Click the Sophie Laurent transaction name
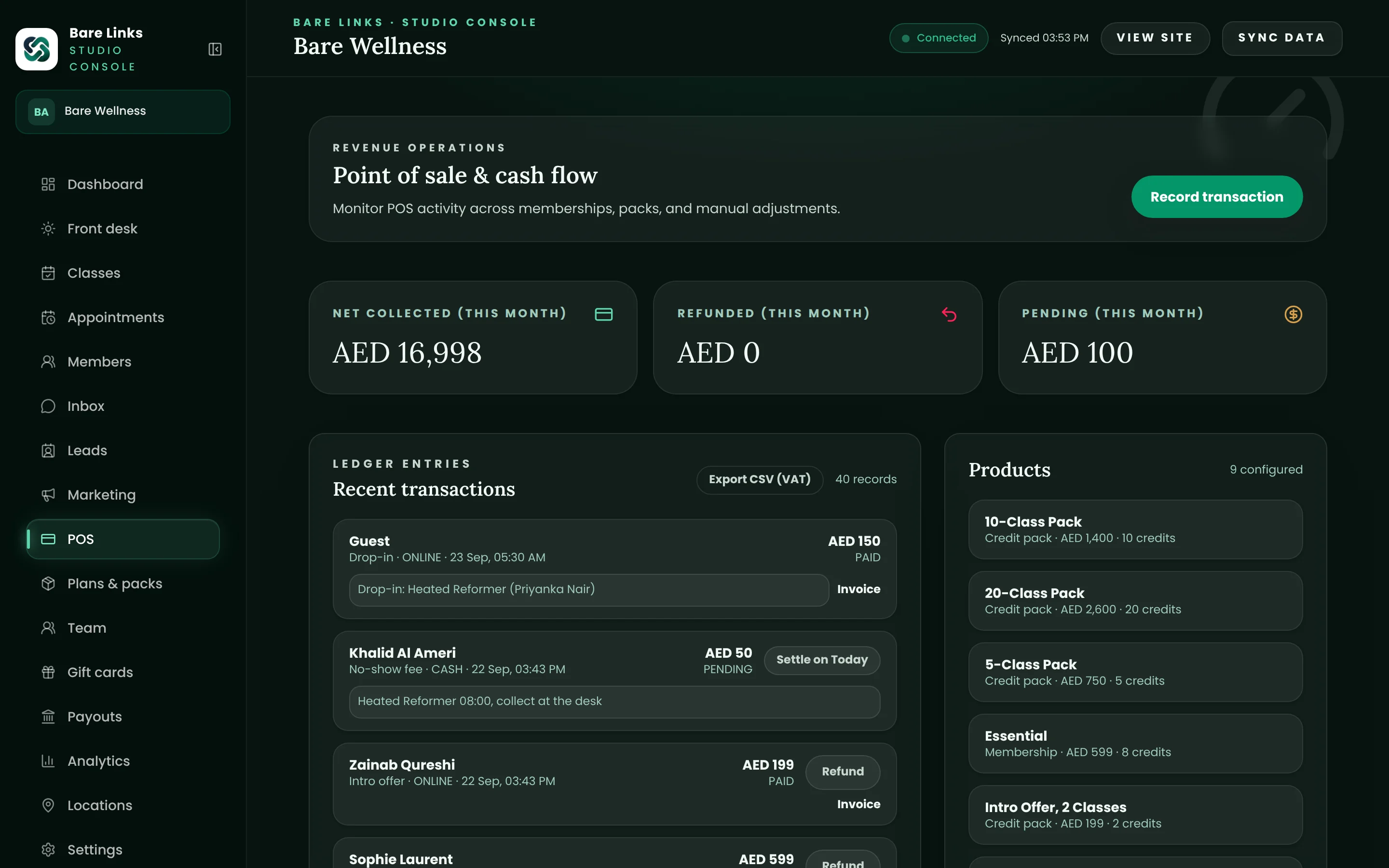The image size is (1389, 868). click(x=401, y=859)
